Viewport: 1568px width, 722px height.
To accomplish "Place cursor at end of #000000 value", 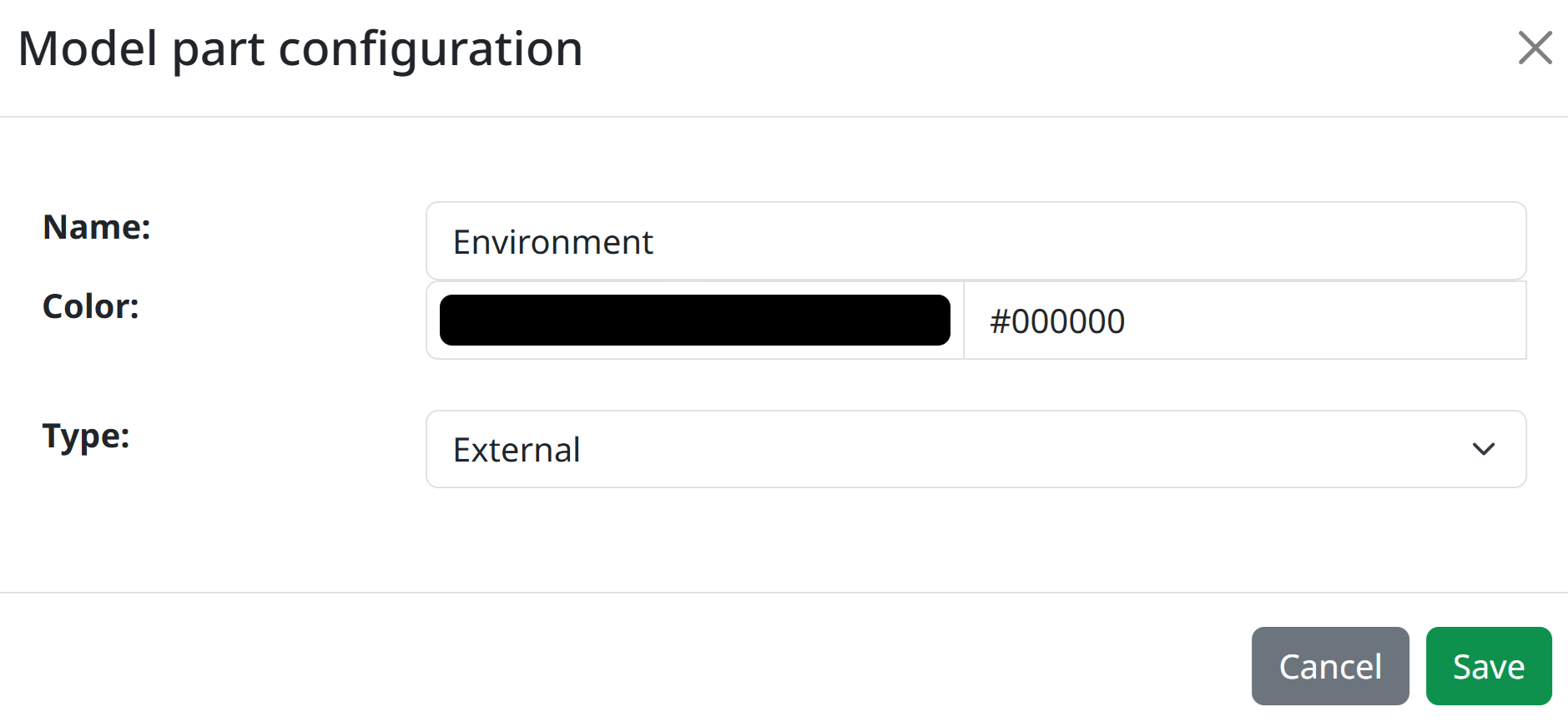I will [1127, 321].
